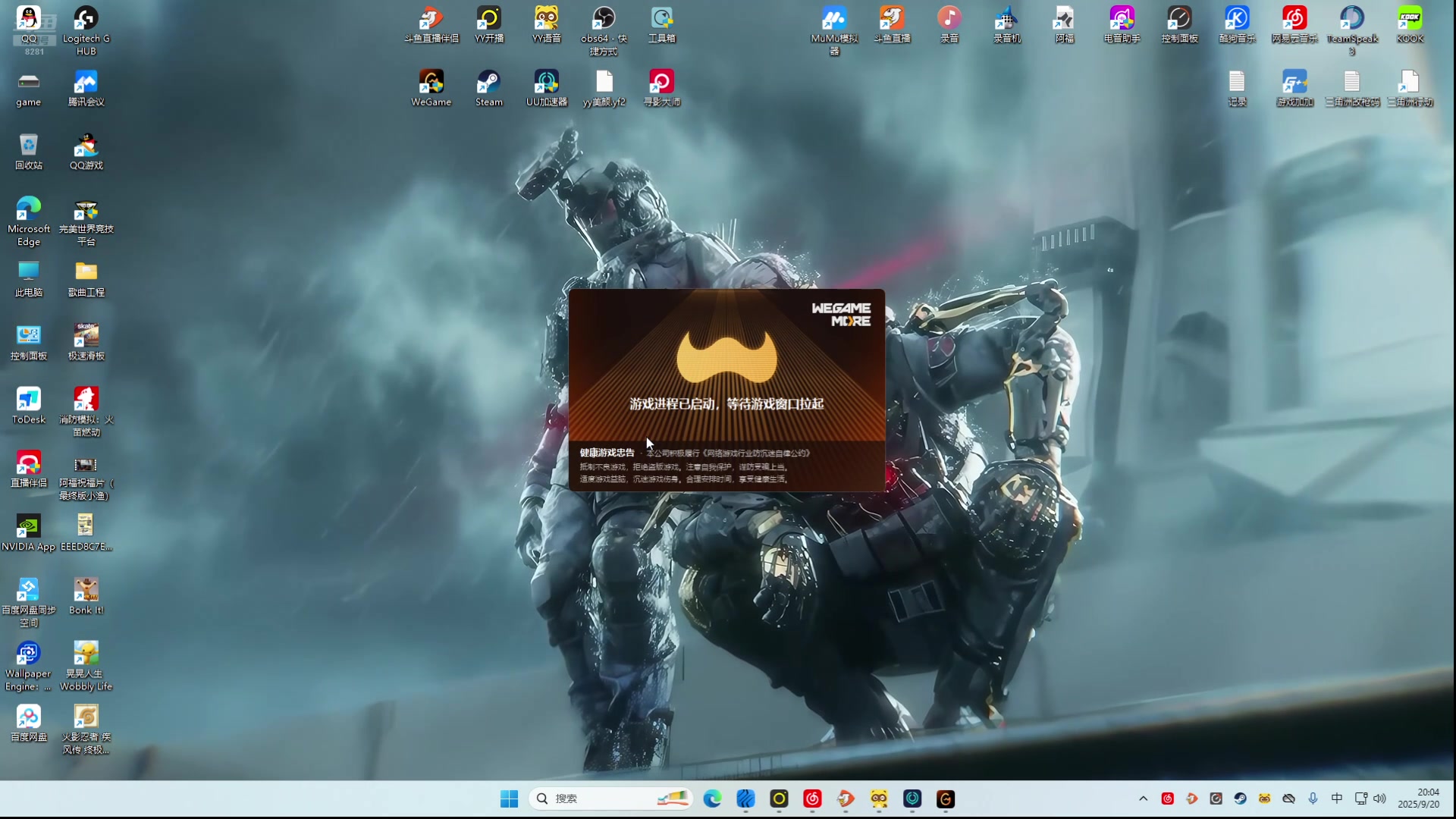Select the 完美世界竞技平台 icon
Image resolution: width=1456 pixels, height=819 pixels.
point(86,221)
